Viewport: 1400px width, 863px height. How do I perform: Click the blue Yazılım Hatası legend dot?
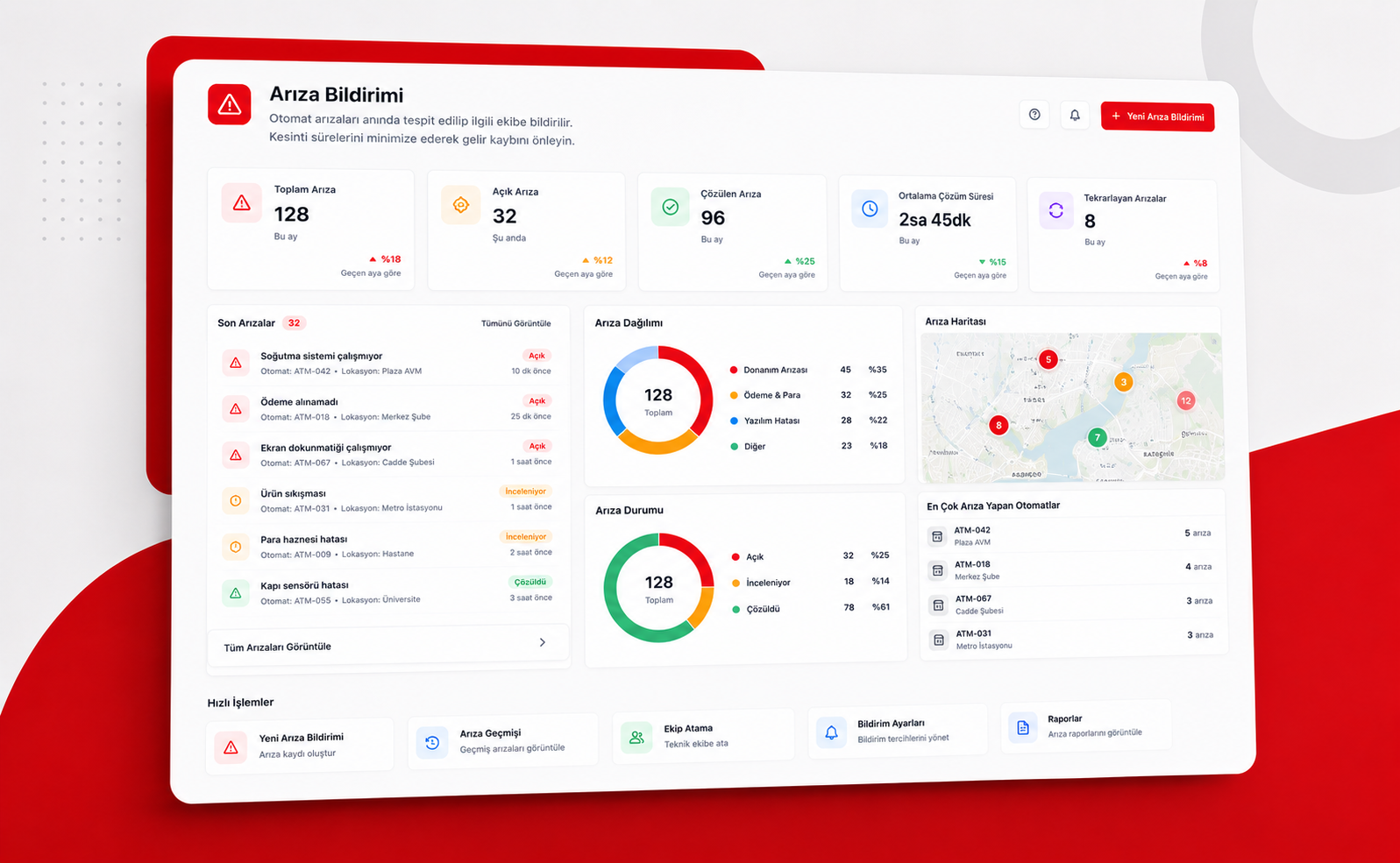point(734,421)
